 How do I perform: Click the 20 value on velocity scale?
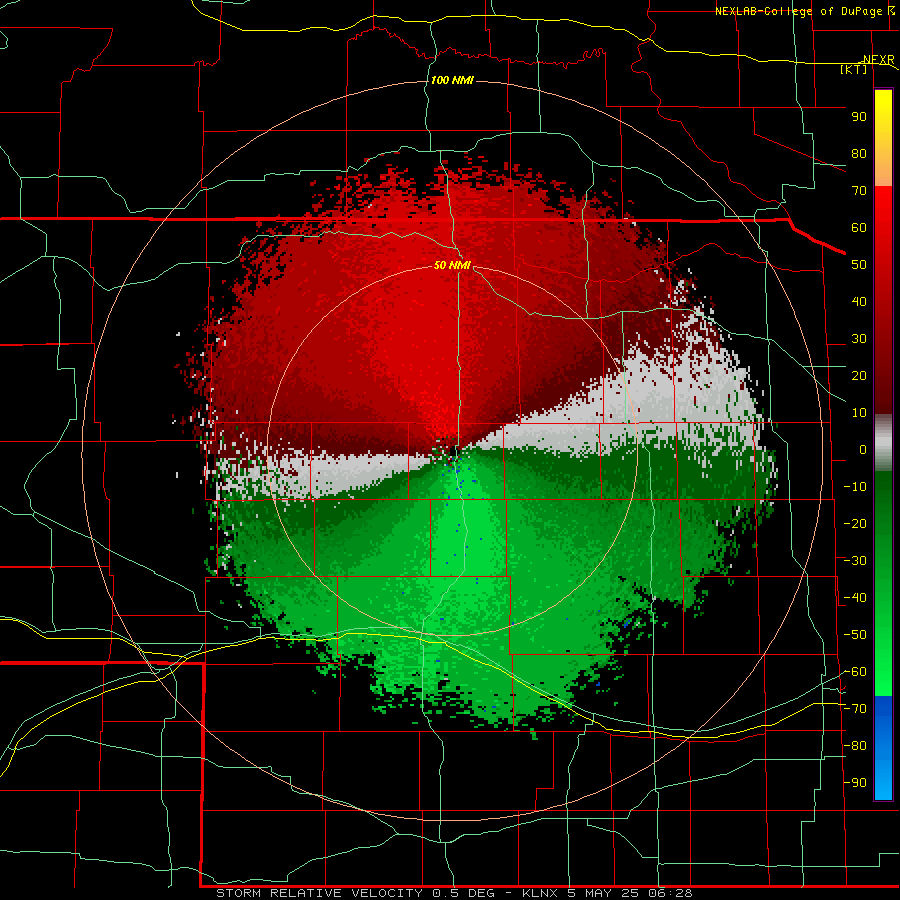(859, 375)
